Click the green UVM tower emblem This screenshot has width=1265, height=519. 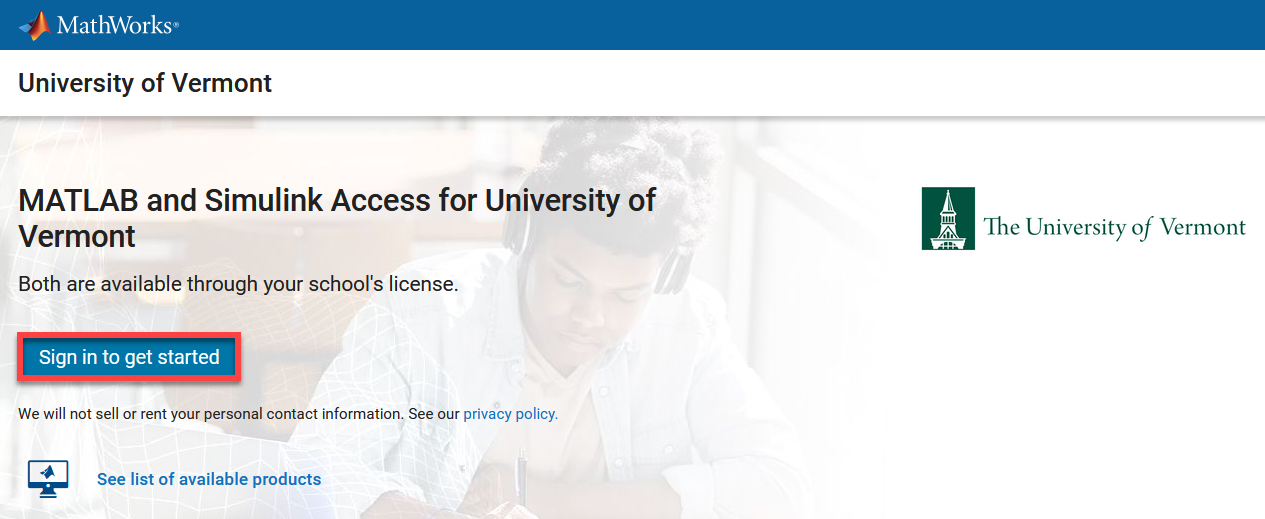(947, 218)
